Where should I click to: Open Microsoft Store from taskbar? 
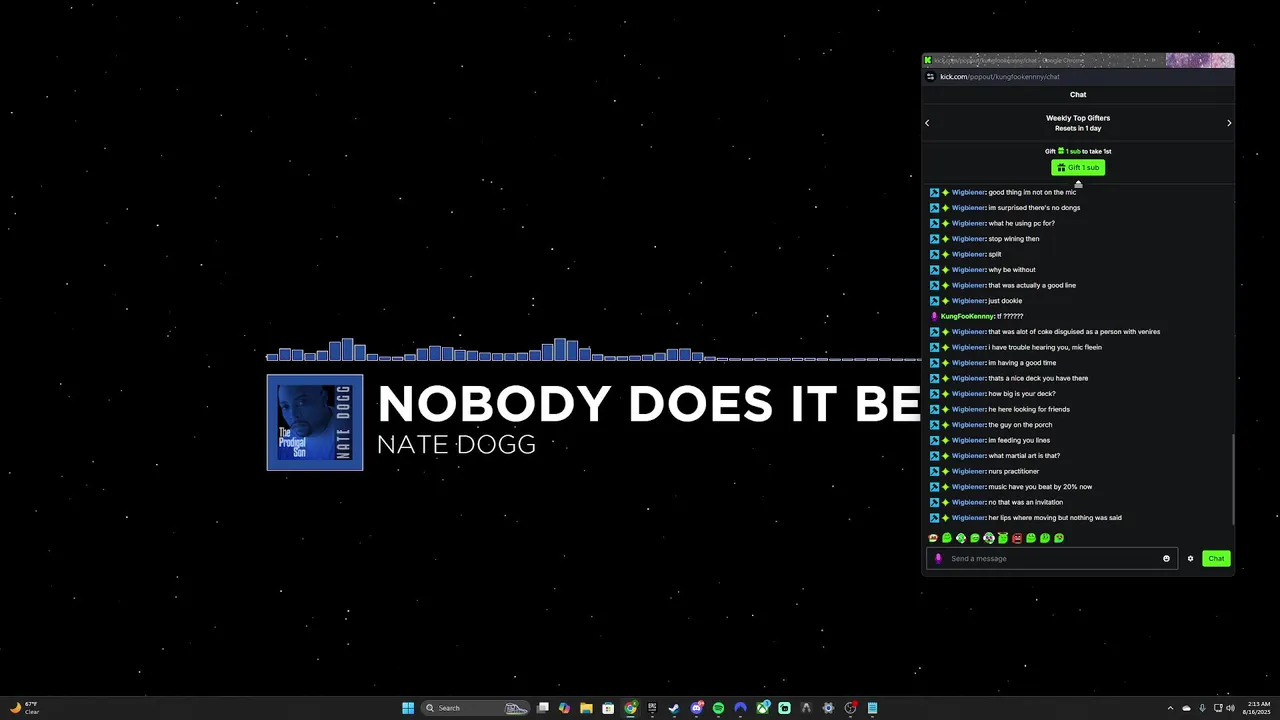[x=608, y=708]
